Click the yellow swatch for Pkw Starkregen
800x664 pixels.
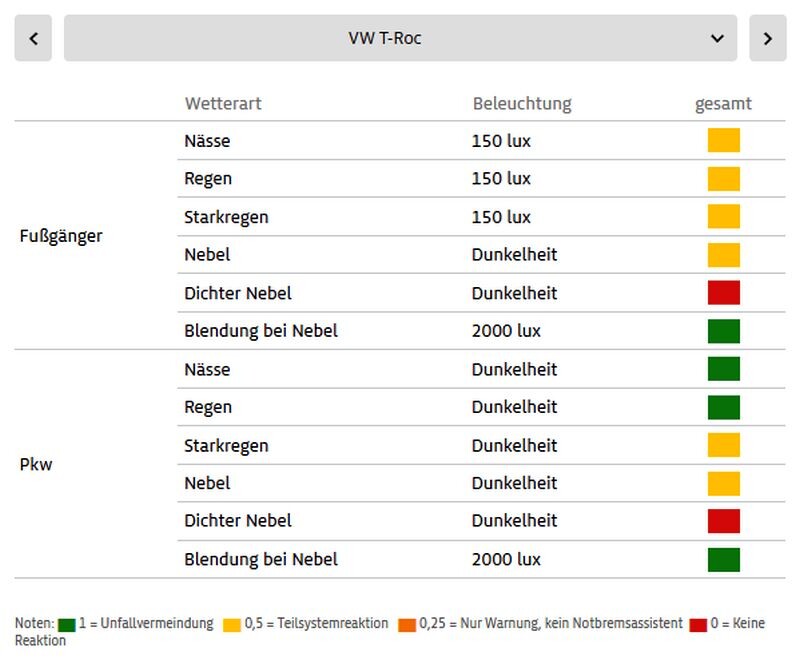tap(723, 445)
